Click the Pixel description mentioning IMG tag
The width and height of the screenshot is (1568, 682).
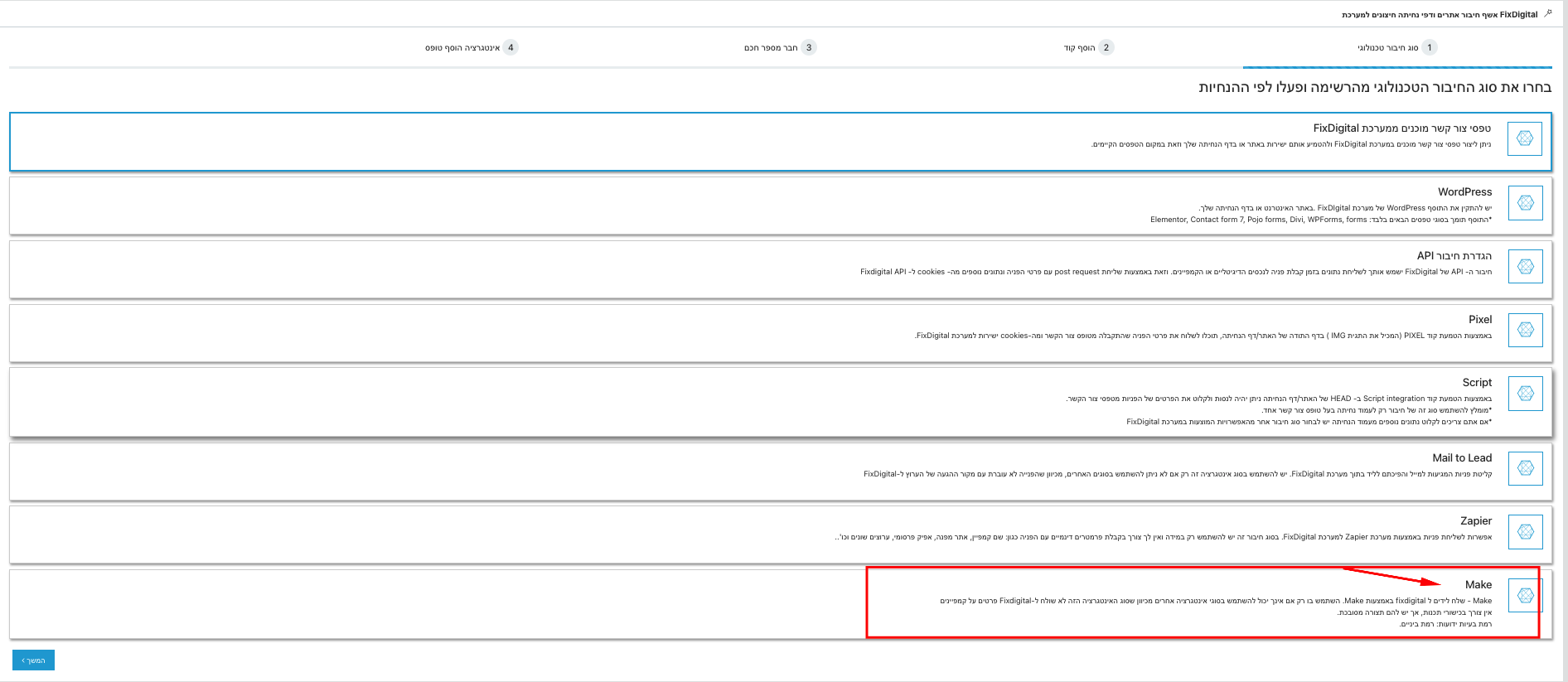[x=1203, y=336]
